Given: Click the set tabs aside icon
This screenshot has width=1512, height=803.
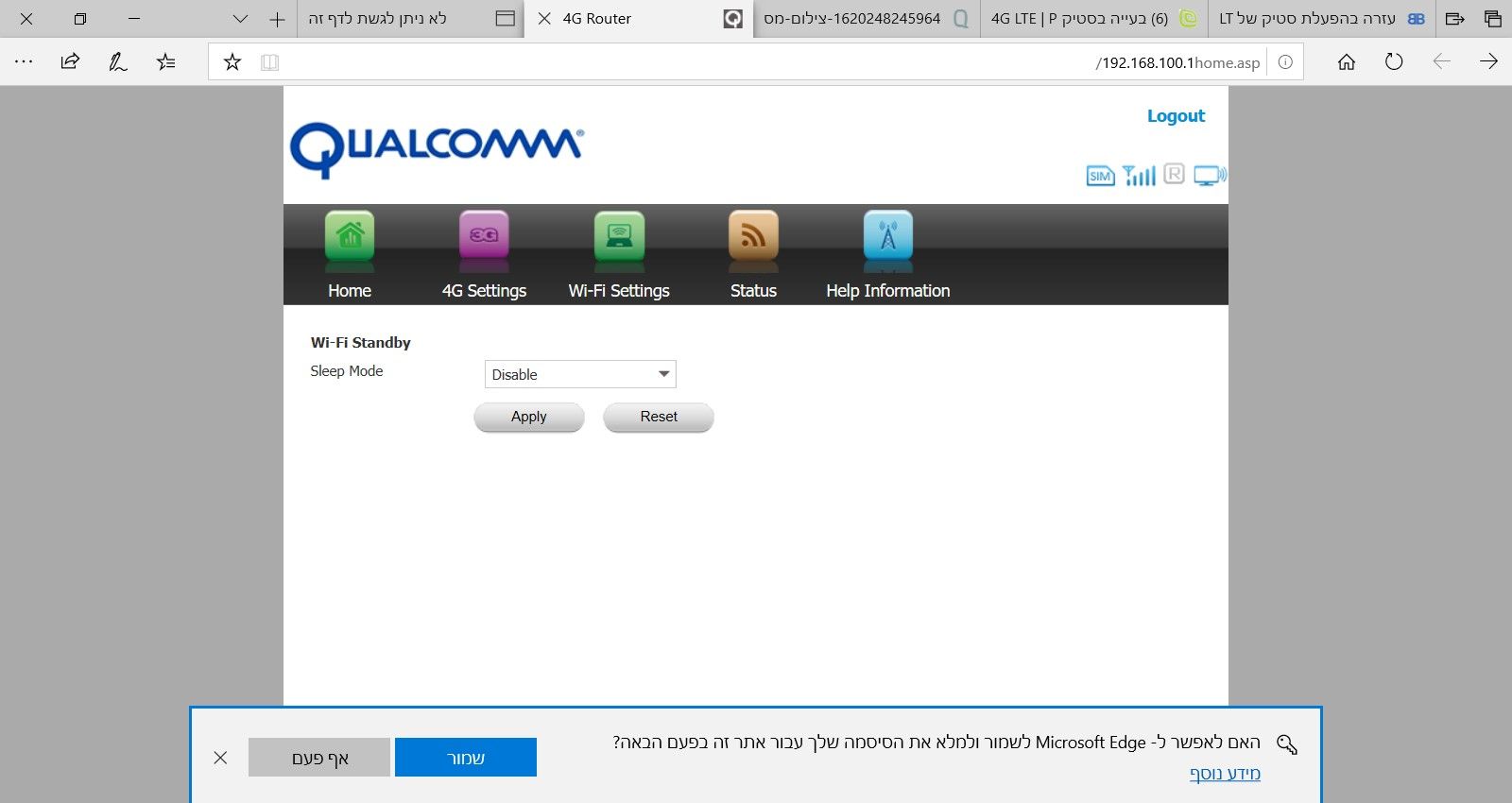Looking at the screenshot, I should [x=1455, y=19].
